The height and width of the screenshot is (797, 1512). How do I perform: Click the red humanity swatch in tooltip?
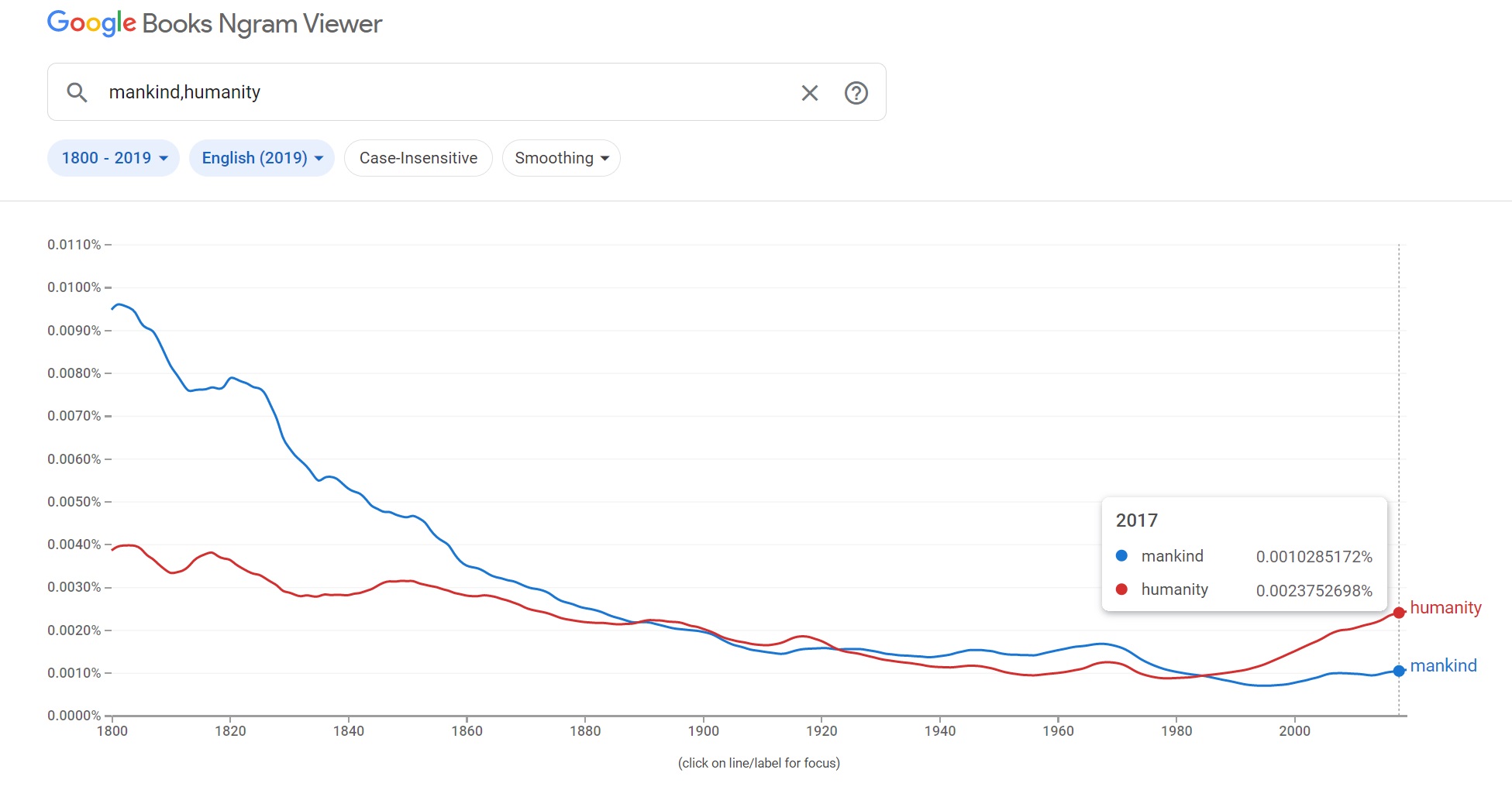[x=1121, y=589]
